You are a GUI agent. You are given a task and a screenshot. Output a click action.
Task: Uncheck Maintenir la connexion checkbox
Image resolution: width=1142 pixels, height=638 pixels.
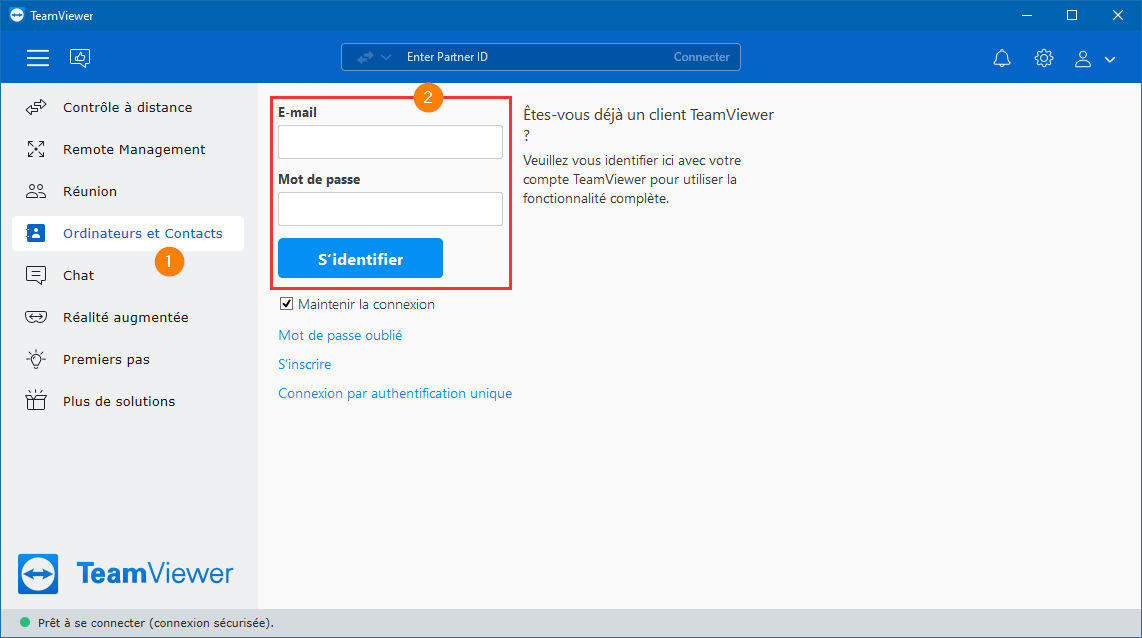286,304
